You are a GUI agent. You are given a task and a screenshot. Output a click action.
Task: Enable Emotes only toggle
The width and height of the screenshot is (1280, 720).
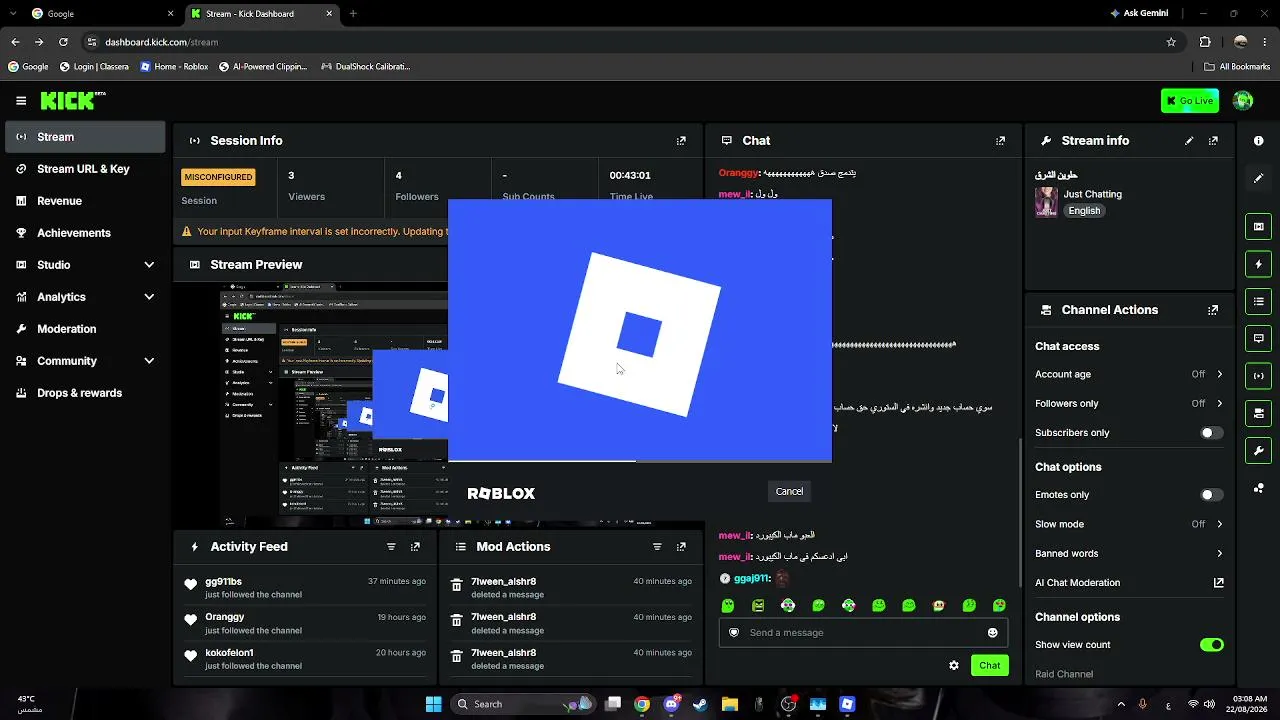[x=1211, y=495]
